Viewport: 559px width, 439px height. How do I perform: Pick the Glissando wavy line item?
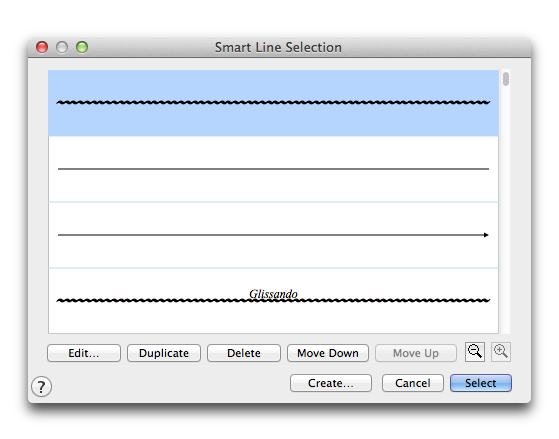point(273,301)
